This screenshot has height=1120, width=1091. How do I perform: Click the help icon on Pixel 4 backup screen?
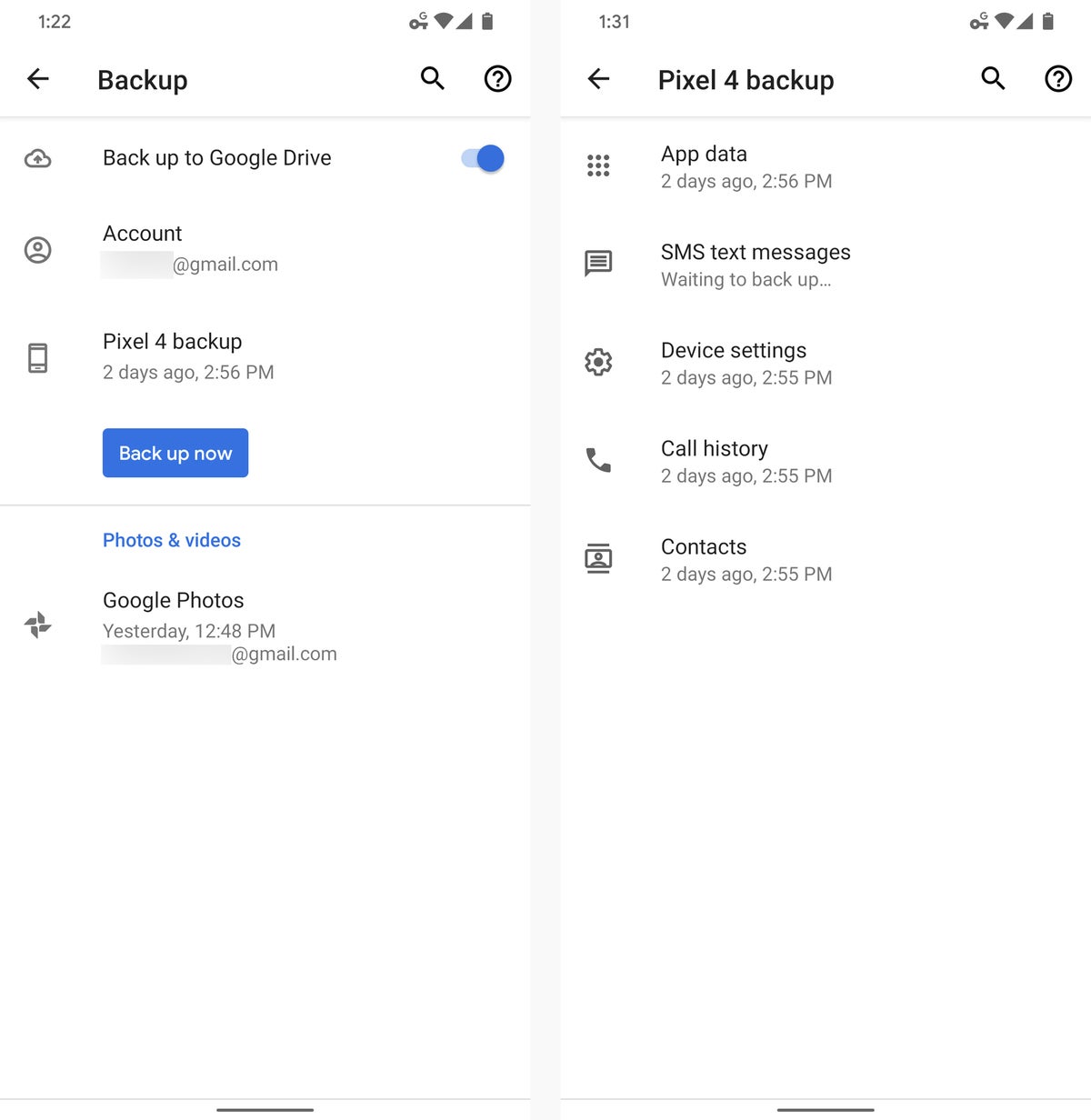(x=1057, y=79)
